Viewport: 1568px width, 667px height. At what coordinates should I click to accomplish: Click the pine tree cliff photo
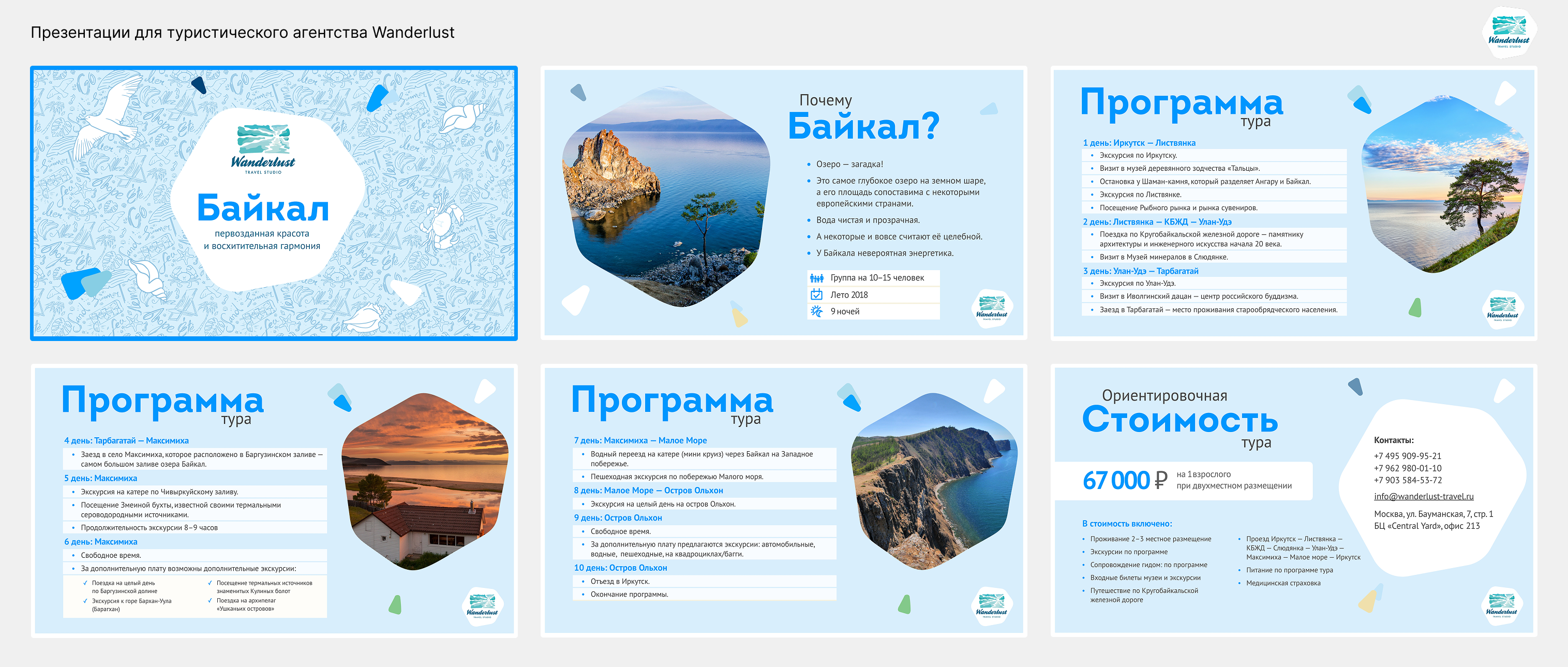(1444, 183)
